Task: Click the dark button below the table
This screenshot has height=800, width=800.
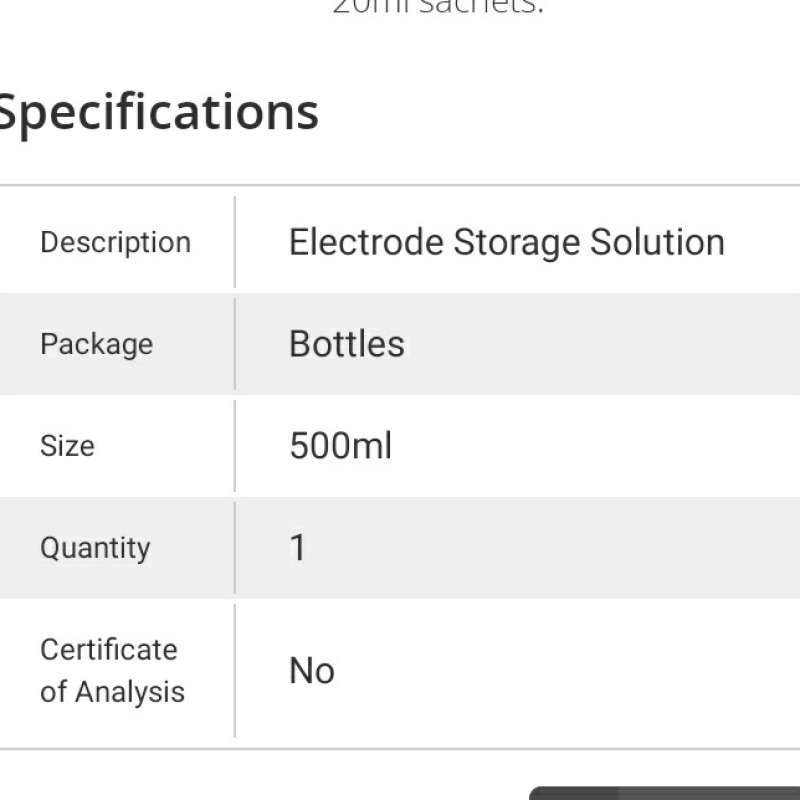Action: point(665,793)
